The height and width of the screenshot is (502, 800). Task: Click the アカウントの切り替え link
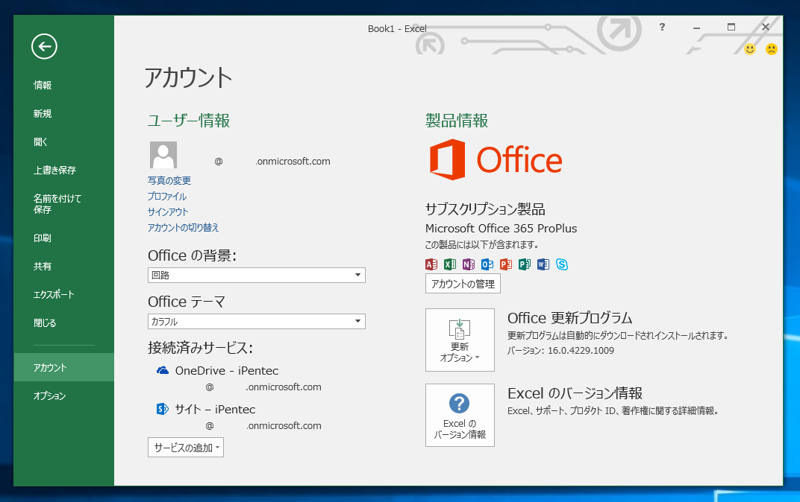183,228
